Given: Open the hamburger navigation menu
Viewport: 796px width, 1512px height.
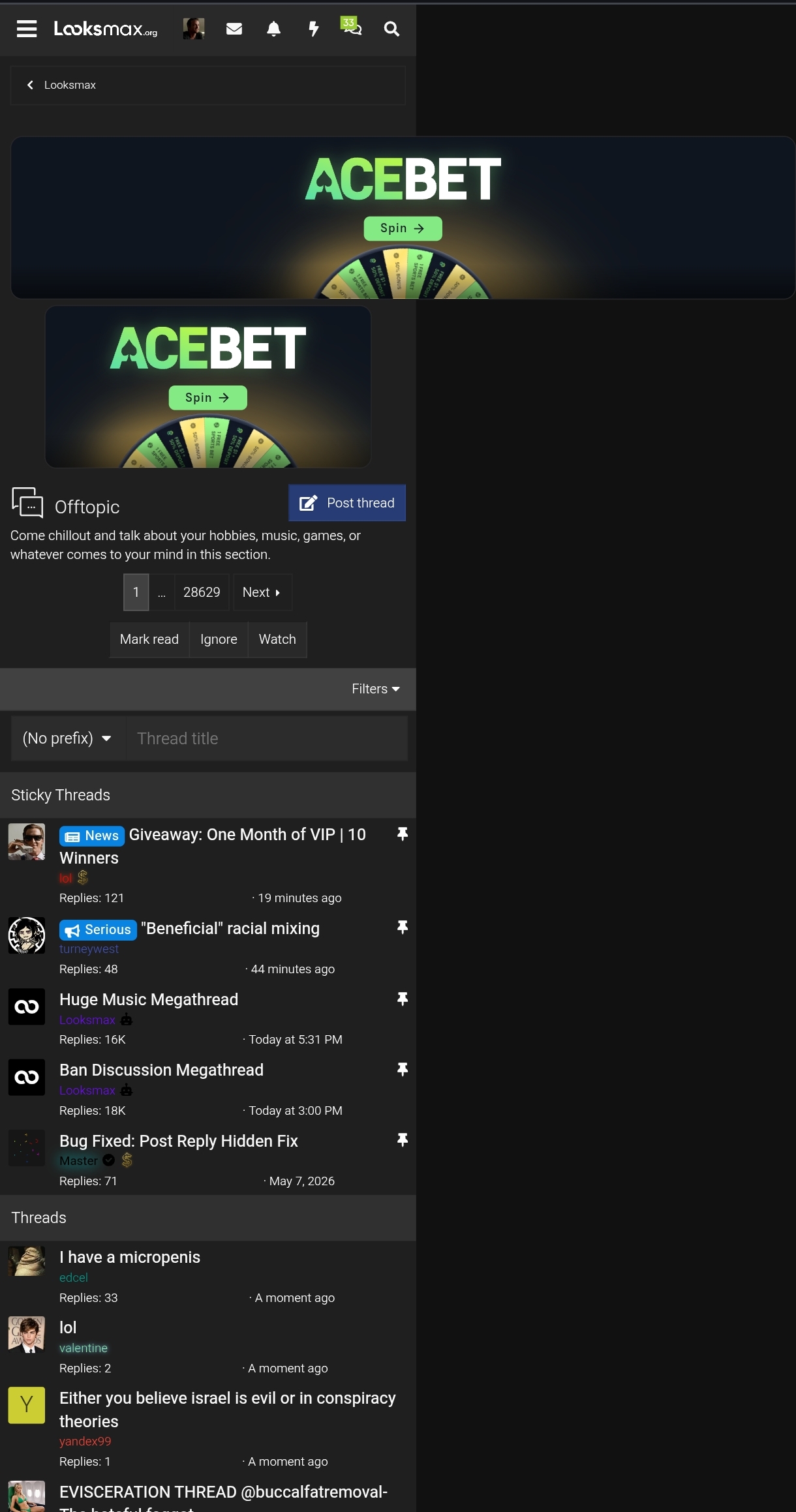Looking at the screenshot, I should (27, 29).
